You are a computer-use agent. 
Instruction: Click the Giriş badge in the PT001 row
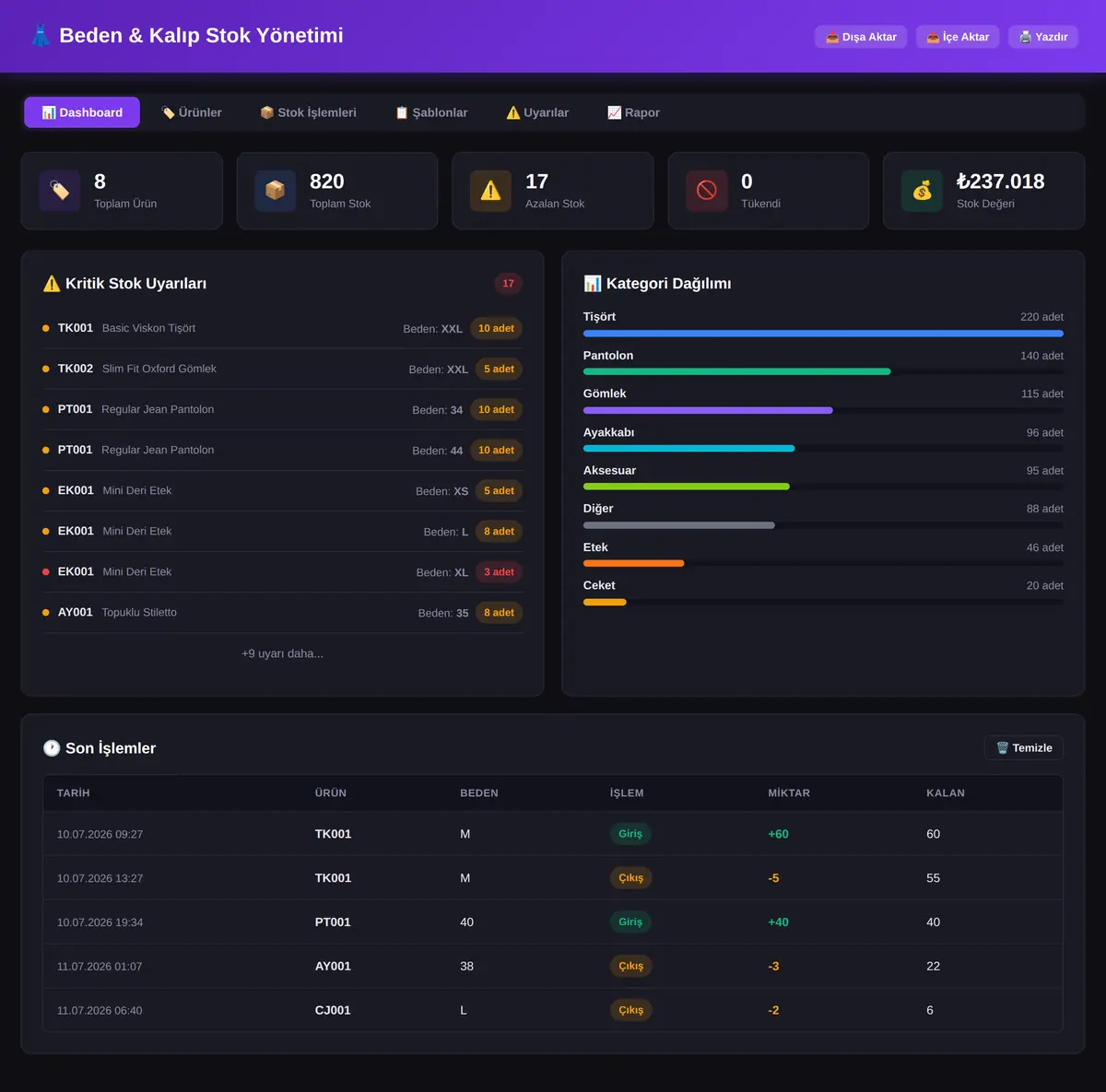tap(630, 922)
